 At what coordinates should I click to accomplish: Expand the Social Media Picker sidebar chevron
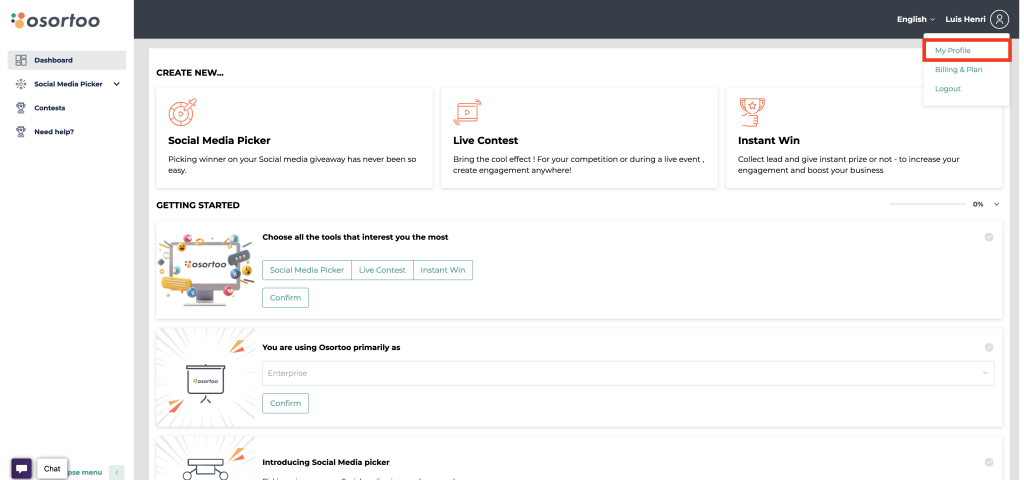(117, 84)
